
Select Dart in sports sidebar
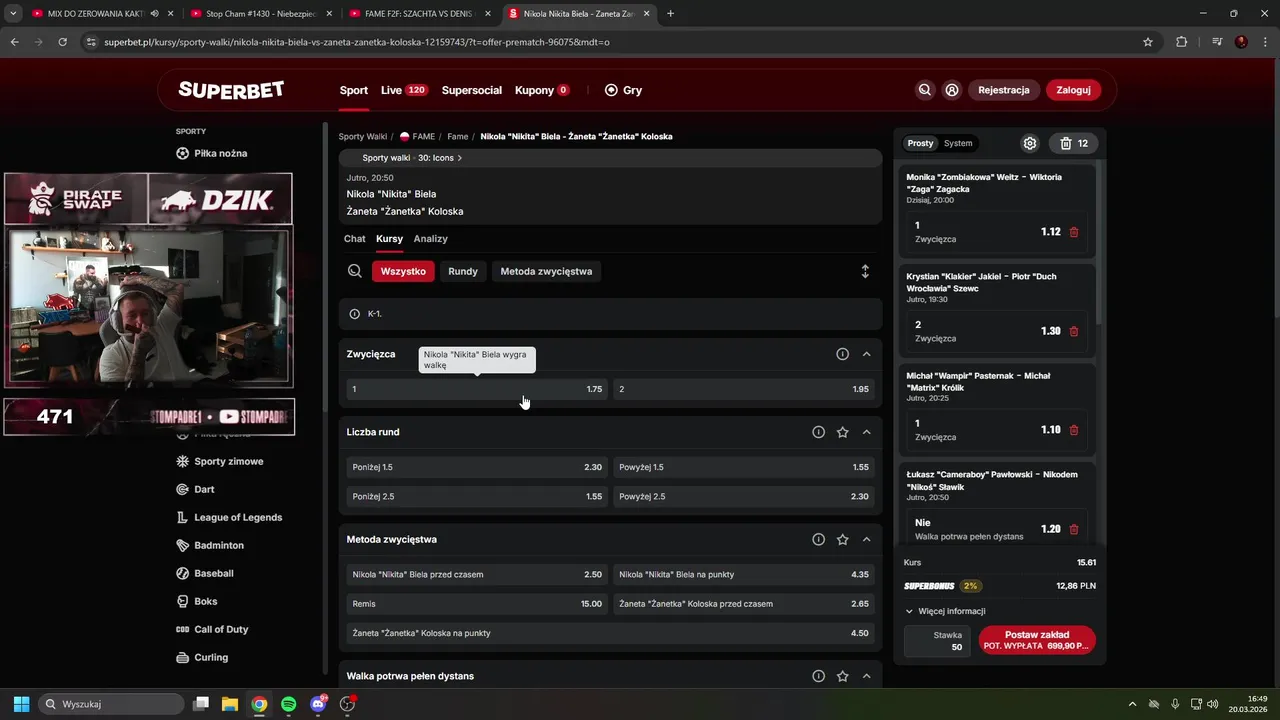pyautogui.click(x=196, y=489)
